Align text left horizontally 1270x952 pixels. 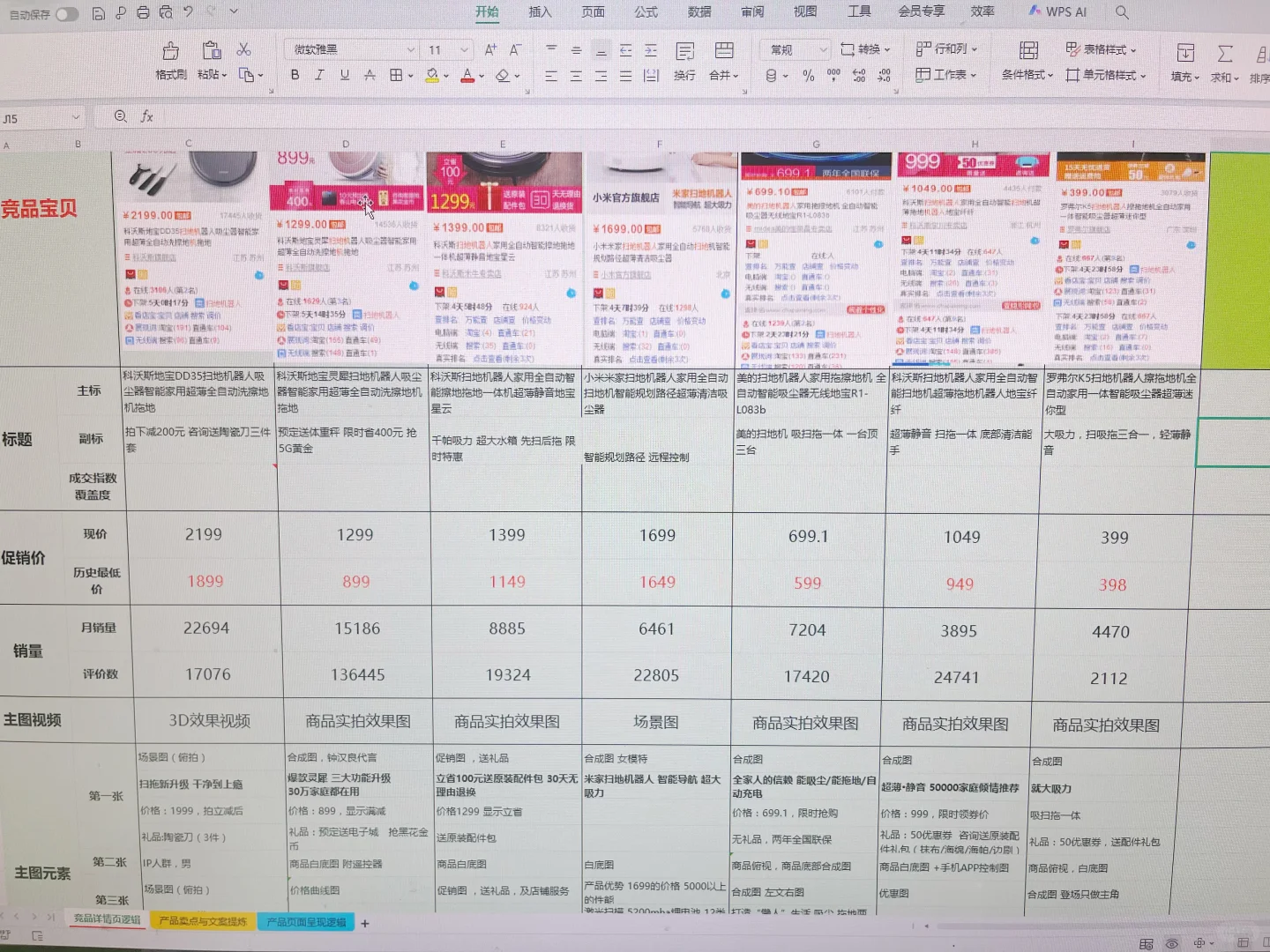(551, 77)
